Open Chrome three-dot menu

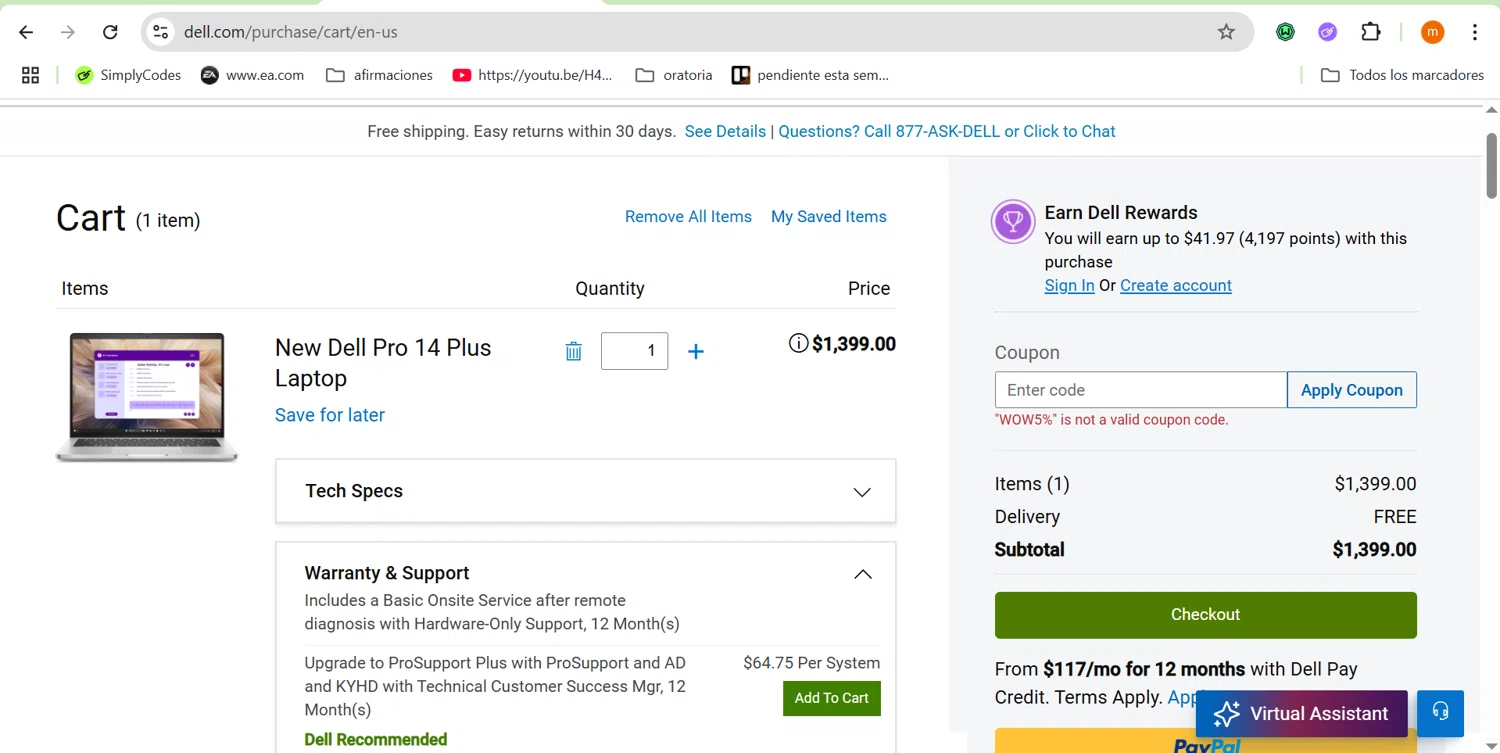click(x=1475, y=32)
